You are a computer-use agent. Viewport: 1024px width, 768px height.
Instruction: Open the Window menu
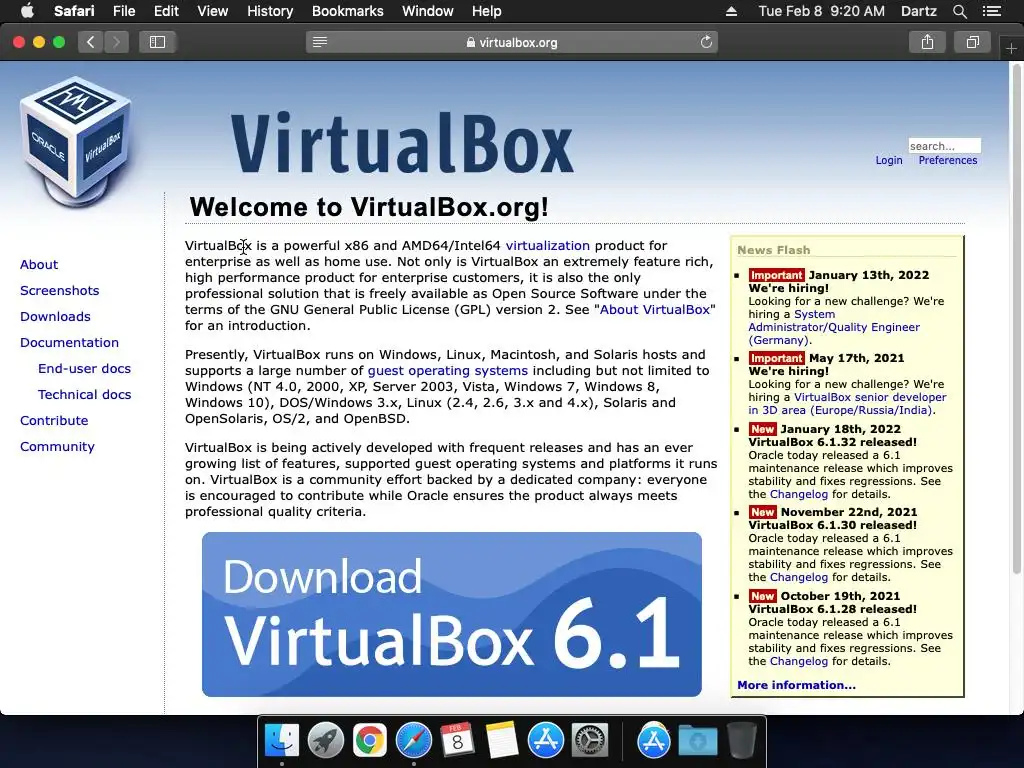(428, 11)
